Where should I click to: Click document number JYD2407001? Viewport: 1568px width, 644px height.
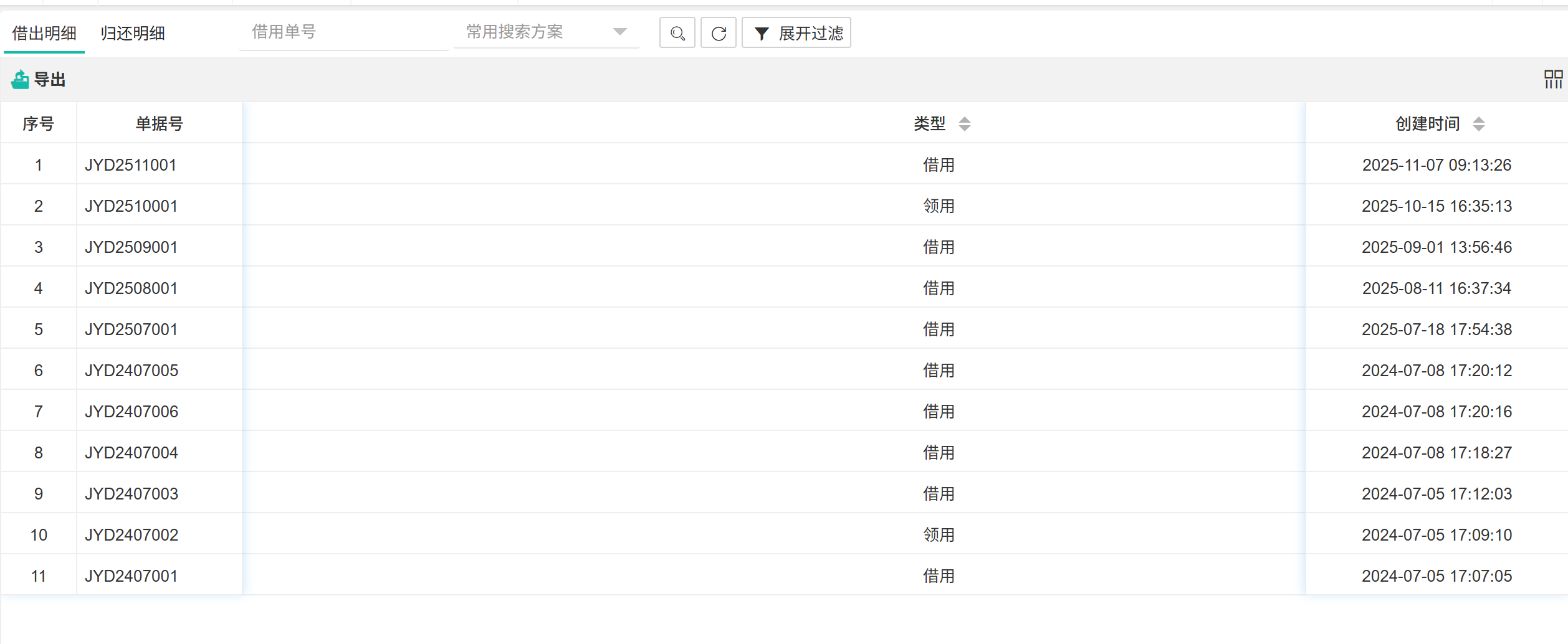131,576
